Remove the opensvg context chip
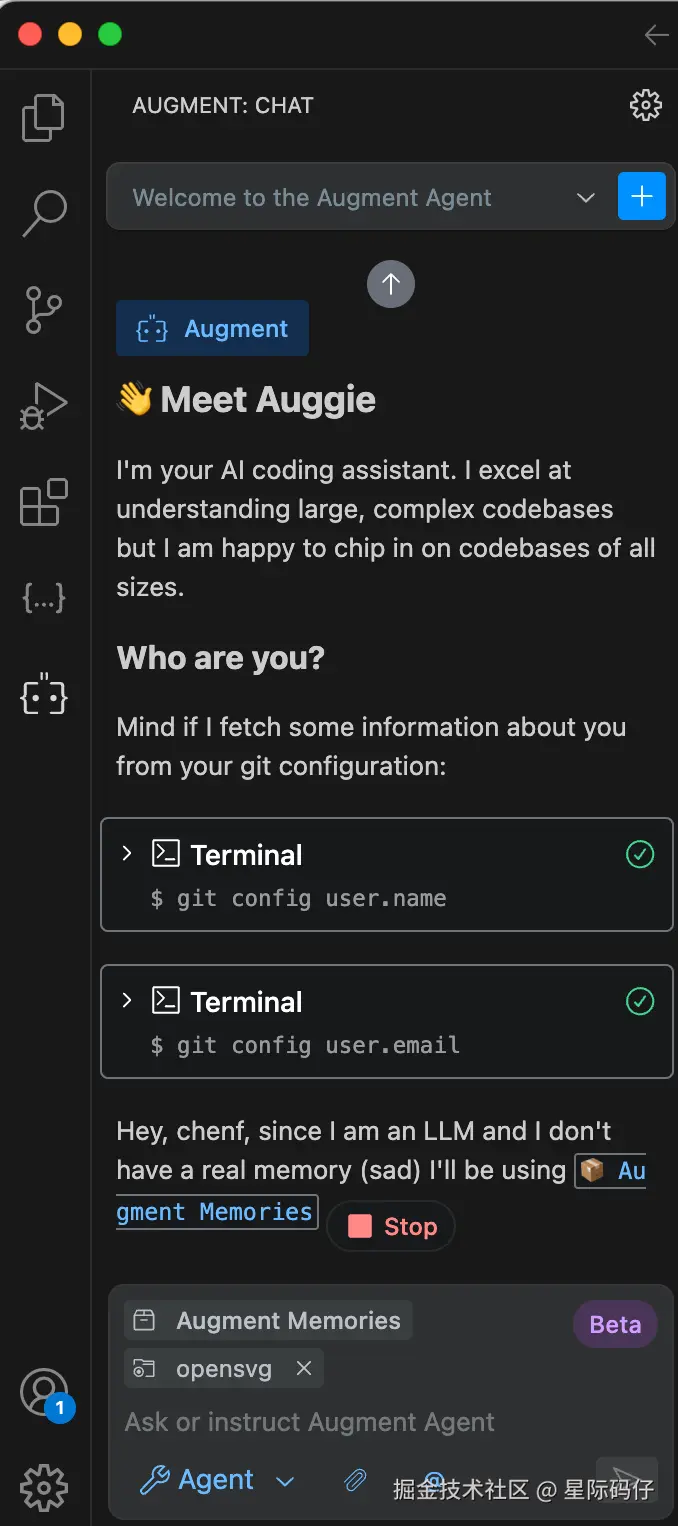Screen dimensions: 678x1526 coord(304,1368)
